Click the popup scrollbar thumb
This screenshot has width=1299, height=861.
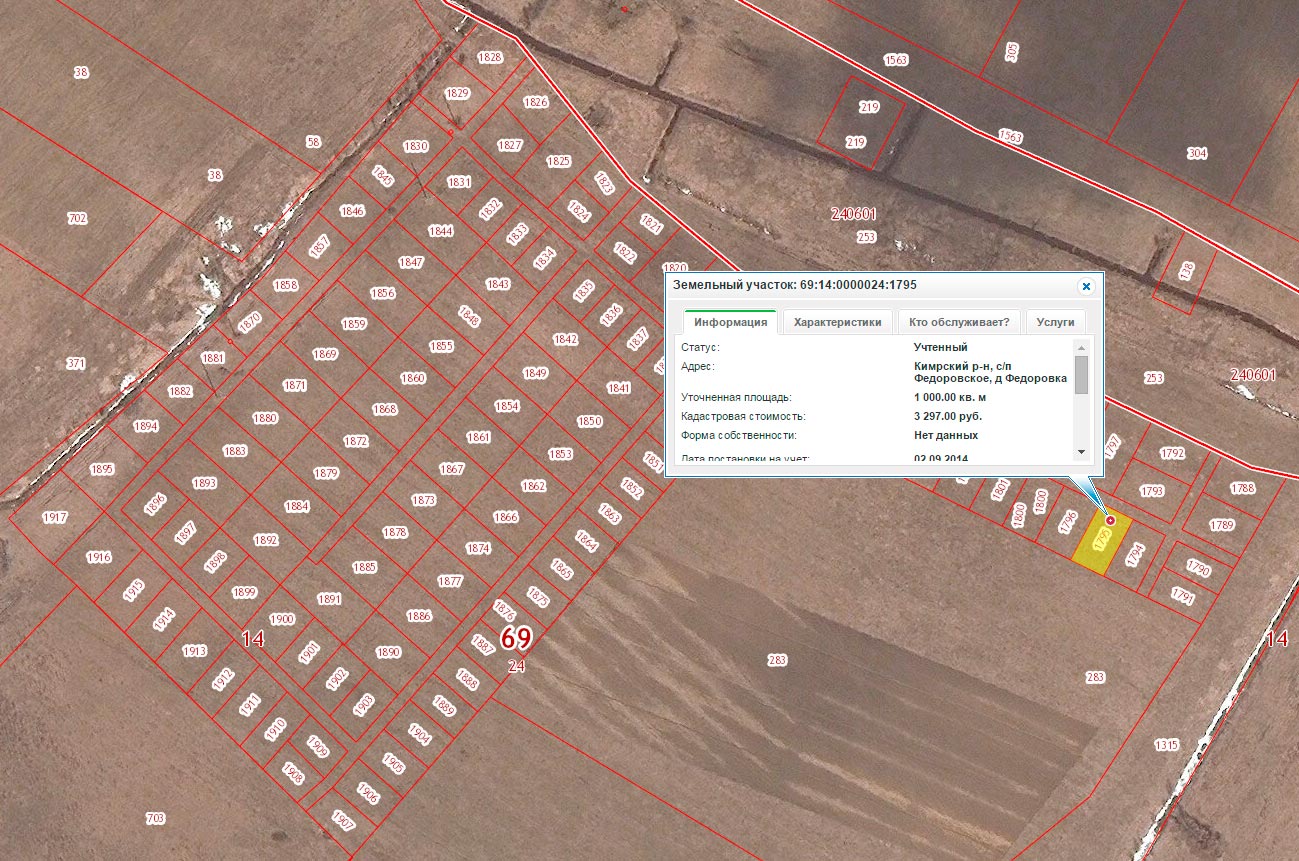coord(1081,375)
